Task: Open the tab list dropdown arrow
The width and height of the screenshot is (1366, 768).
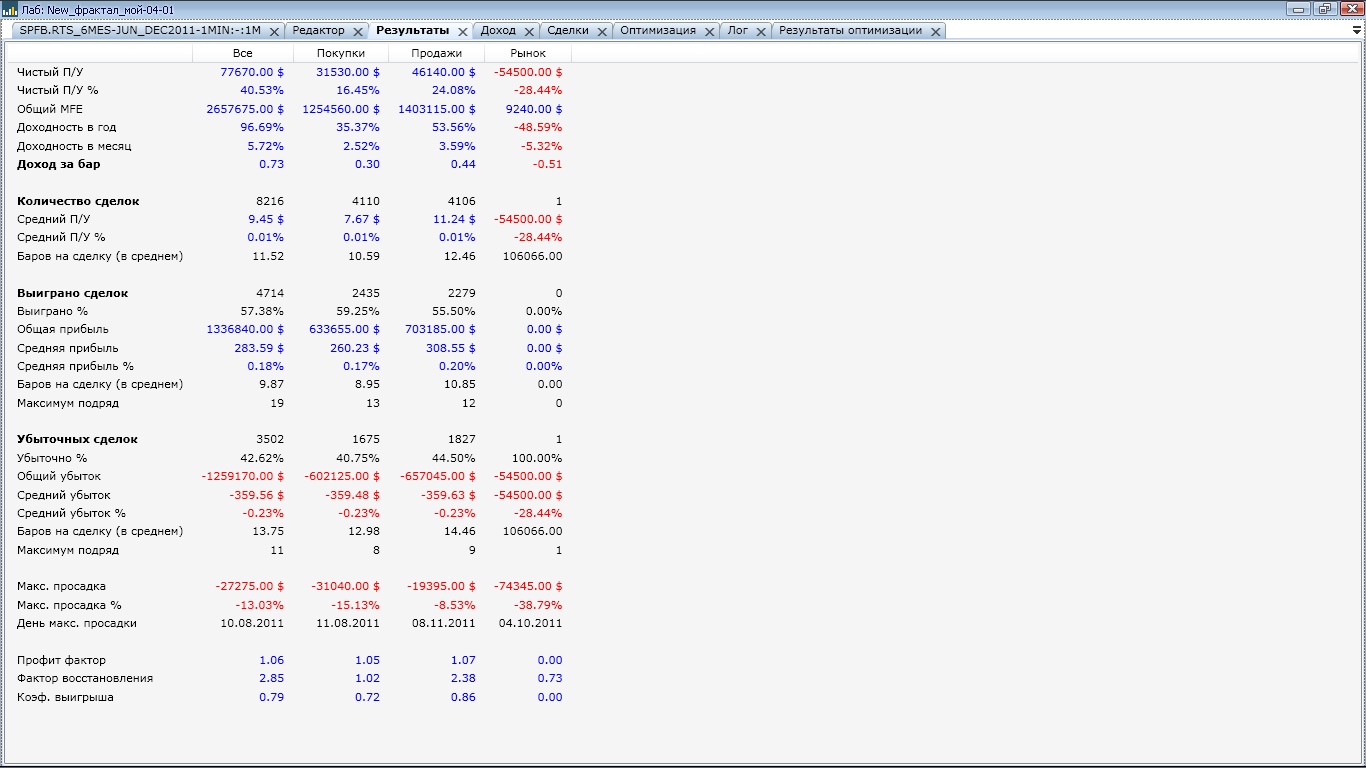Action: pos(1357,31)
